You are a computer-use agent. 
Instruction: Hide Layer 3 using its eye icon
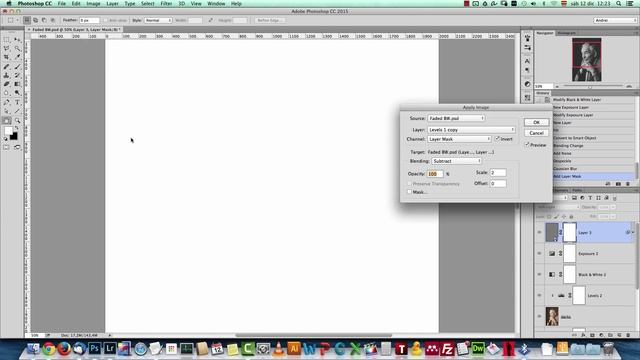tap(539, 232)
